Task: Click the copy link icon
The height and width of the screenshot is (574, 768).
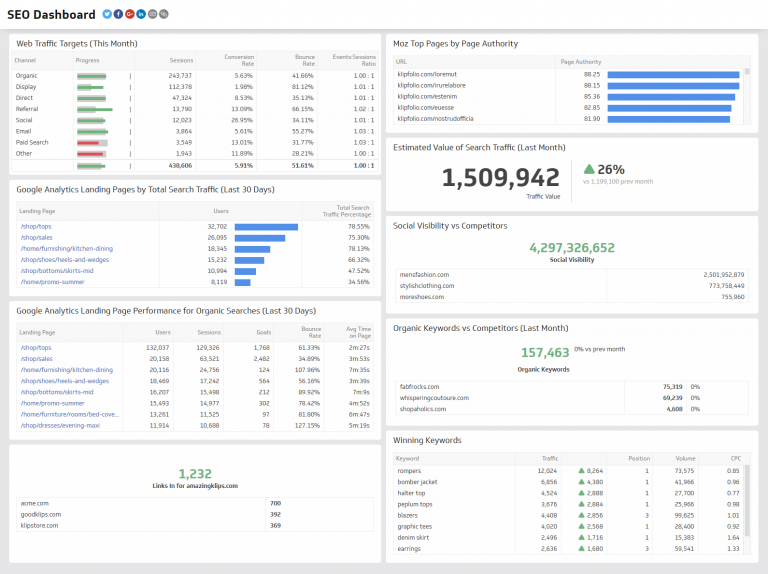Action: (x=164, y=14)
